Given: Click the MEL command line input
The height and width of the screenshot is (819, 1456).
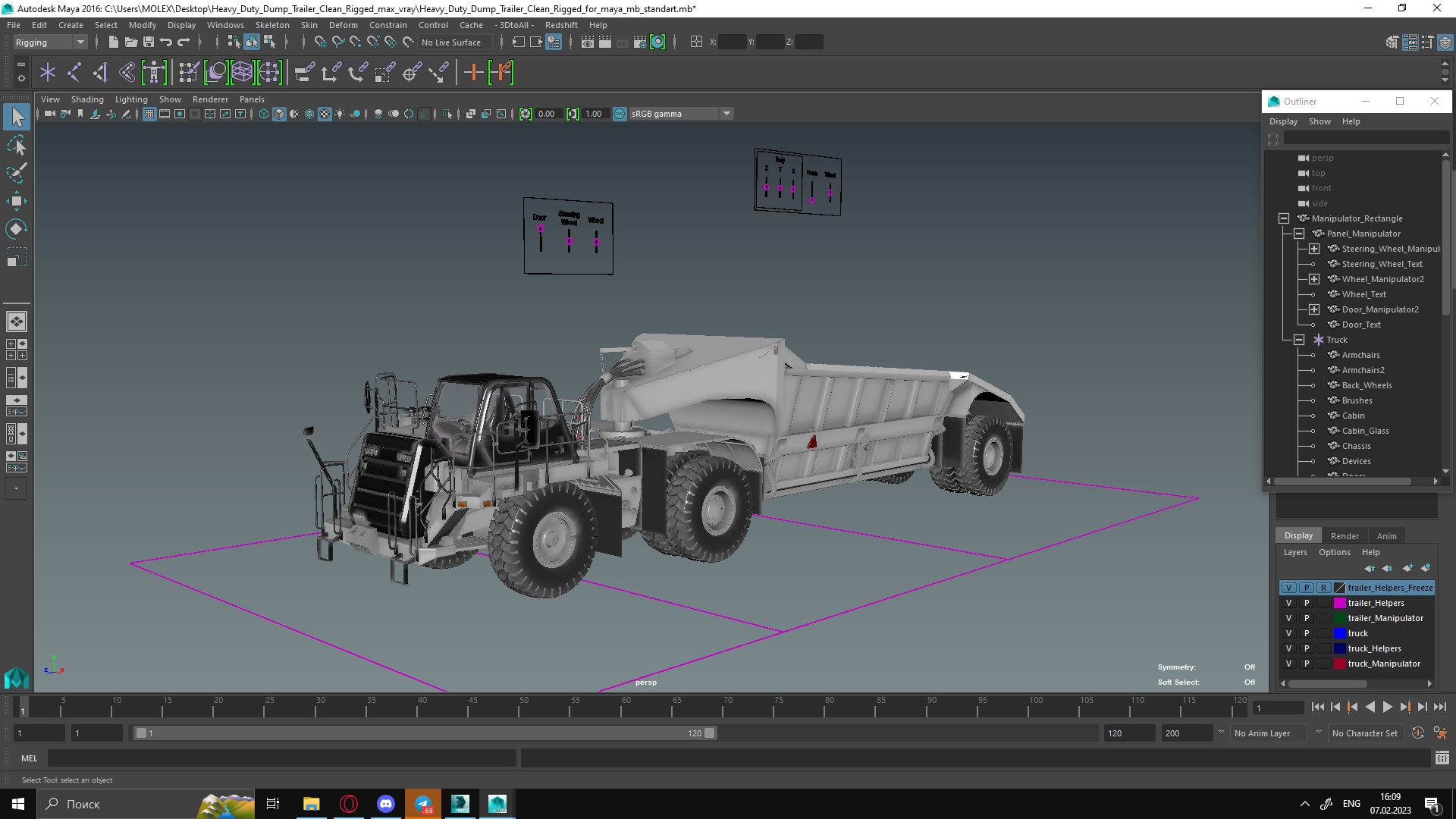Looking at the screenshot, I should click(281, 758).
